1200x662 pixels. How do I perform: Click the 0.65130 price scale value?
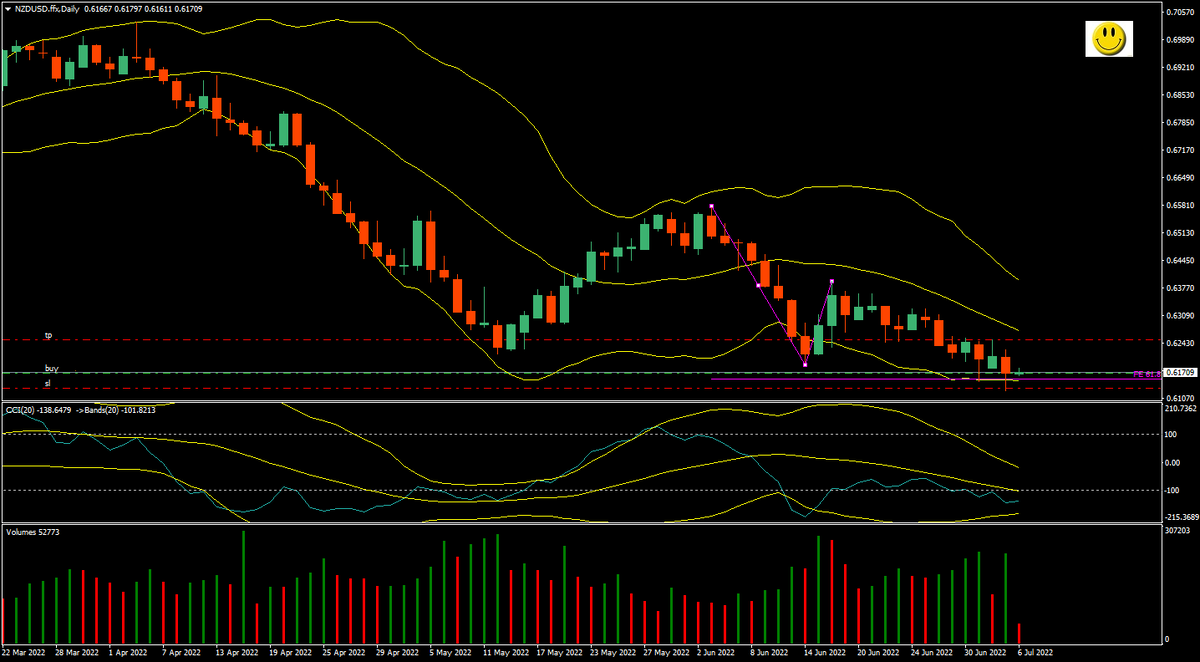click(x=1180, y=233)
